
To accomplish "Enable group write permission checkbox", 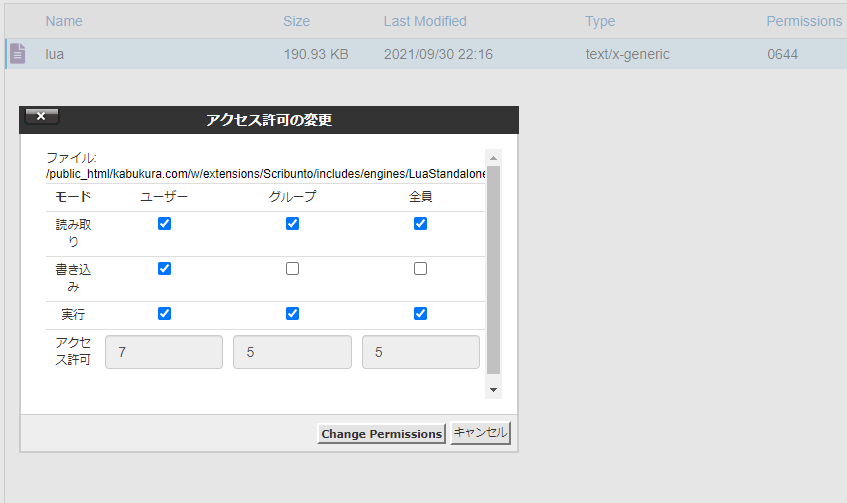I will (x=292, y=269).
